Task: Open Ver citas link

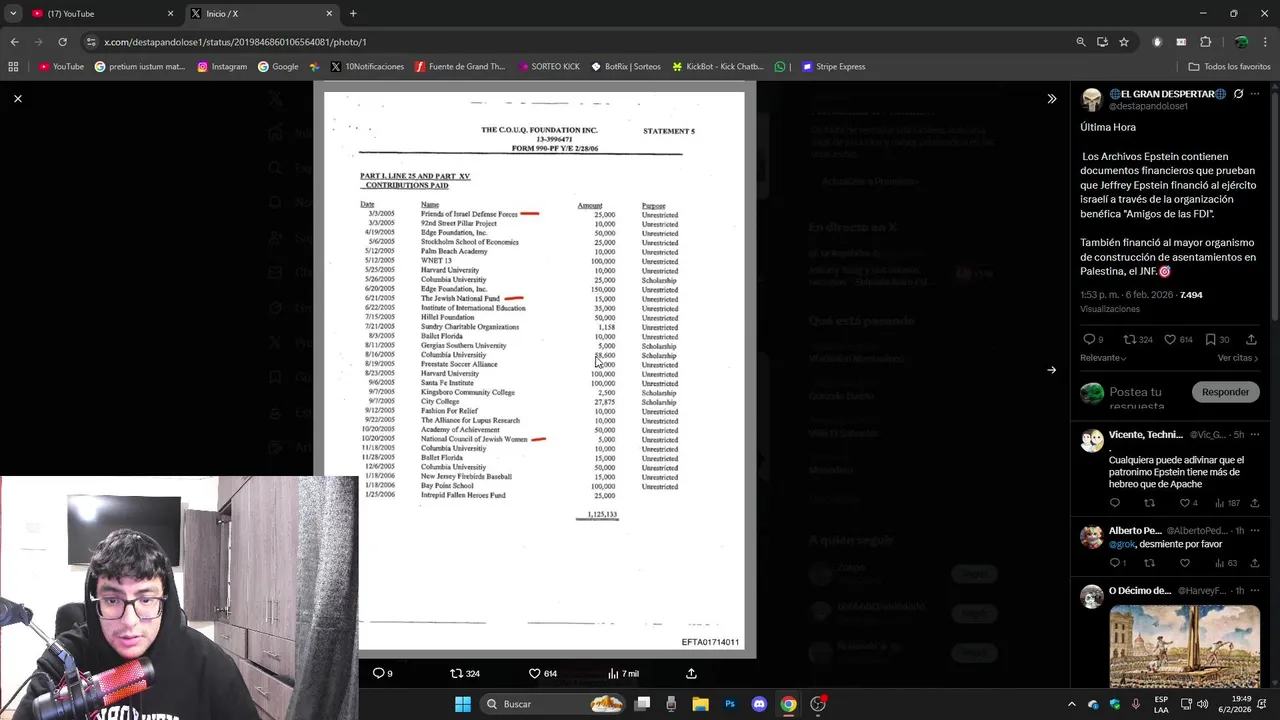Action: (1238, 358)
